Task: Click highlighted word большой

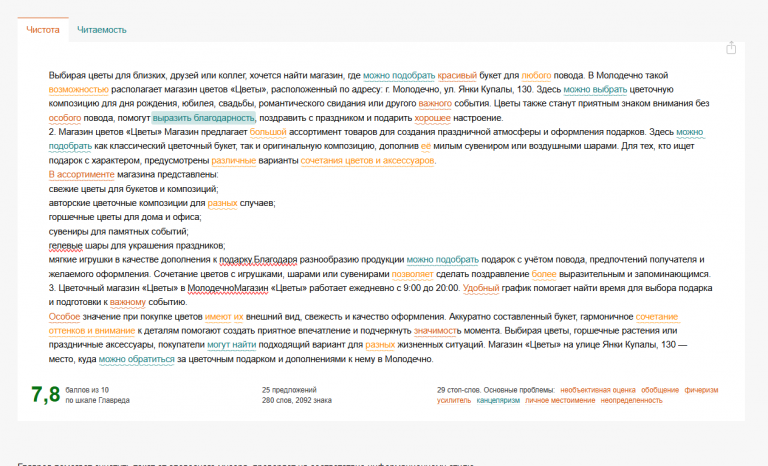Action: click(x=268, y=132)
